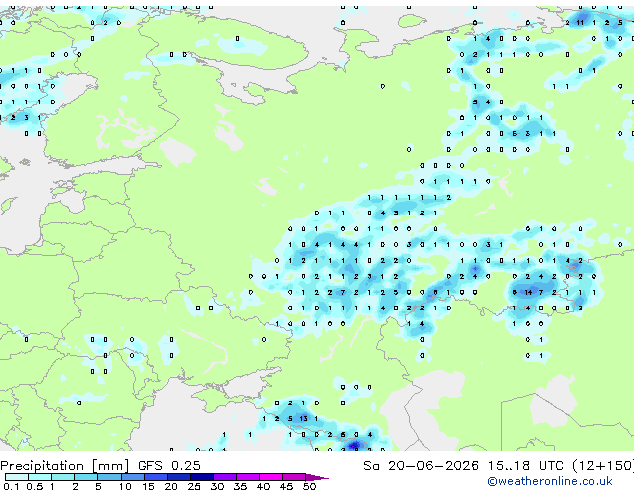Select the 'Precipitation [mm]' title text
634x490 pixels.
click(65, 466)
